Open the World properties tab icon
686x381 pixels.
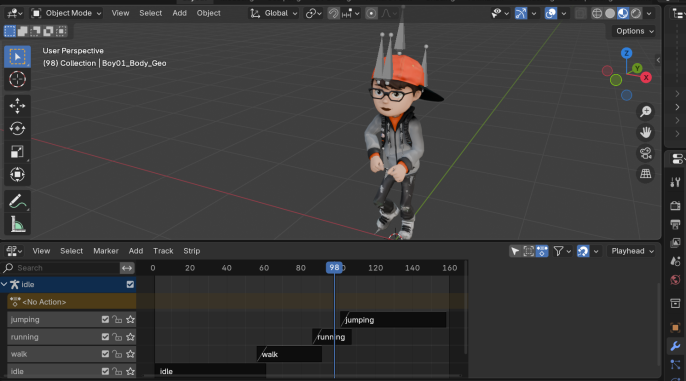pyautogui.click(x=675, y=280)
